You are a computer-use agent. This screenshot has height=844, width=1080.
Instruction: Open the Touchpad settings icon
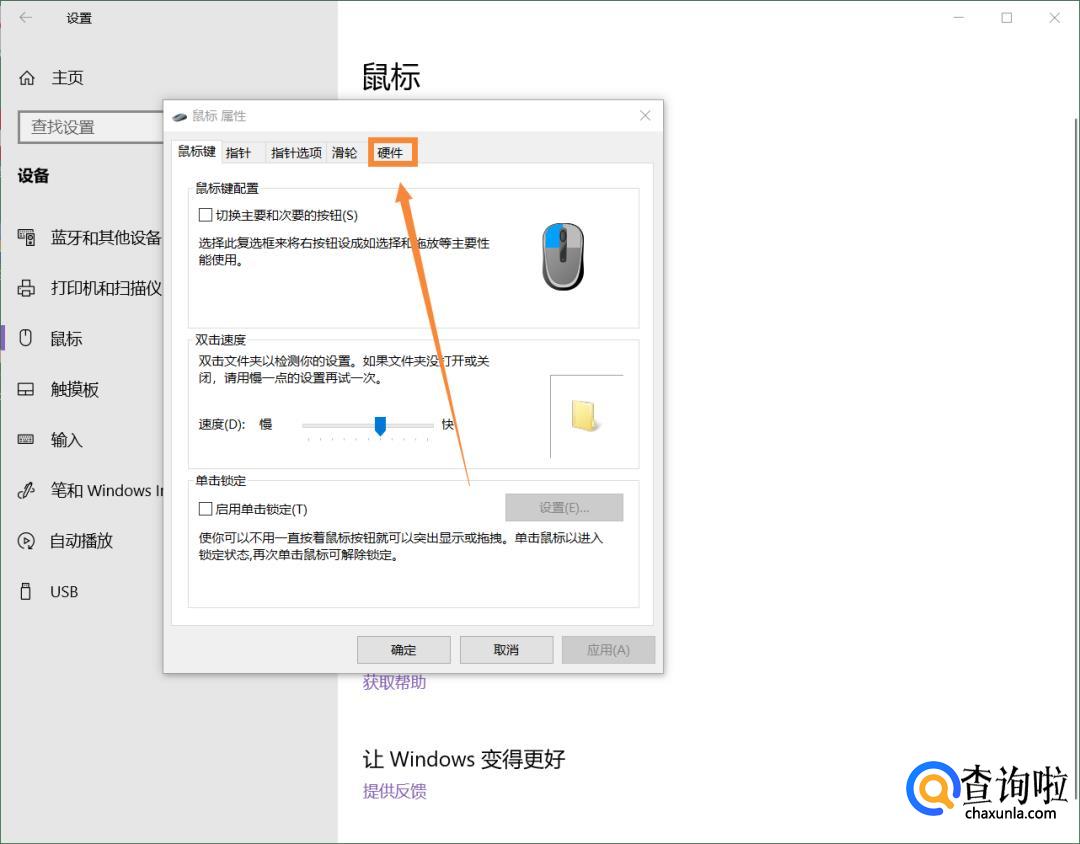[x=27, y=389]
